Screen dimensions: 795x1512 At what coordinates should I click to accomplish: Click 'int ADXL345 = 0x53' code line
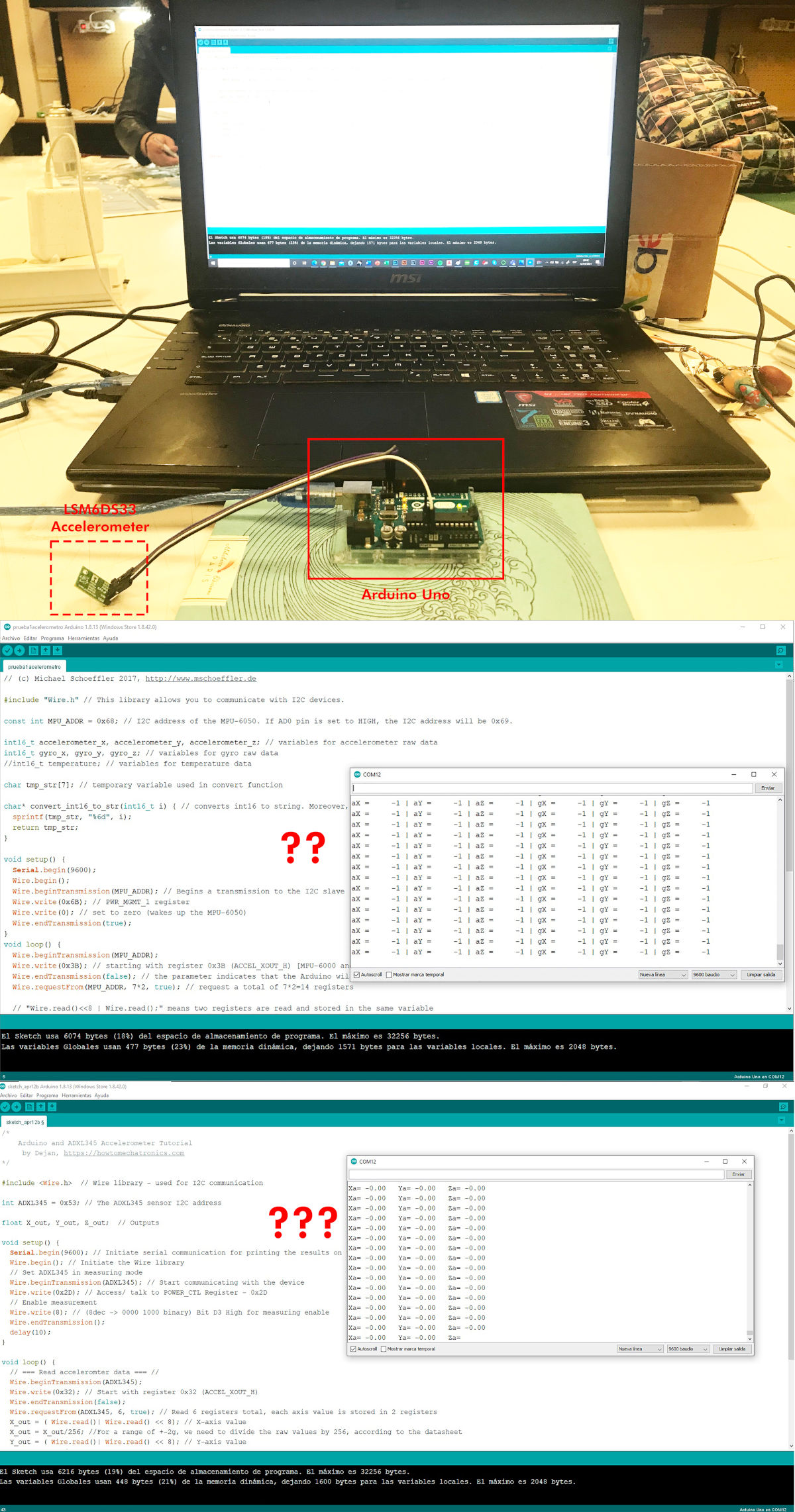point(111,1203)
